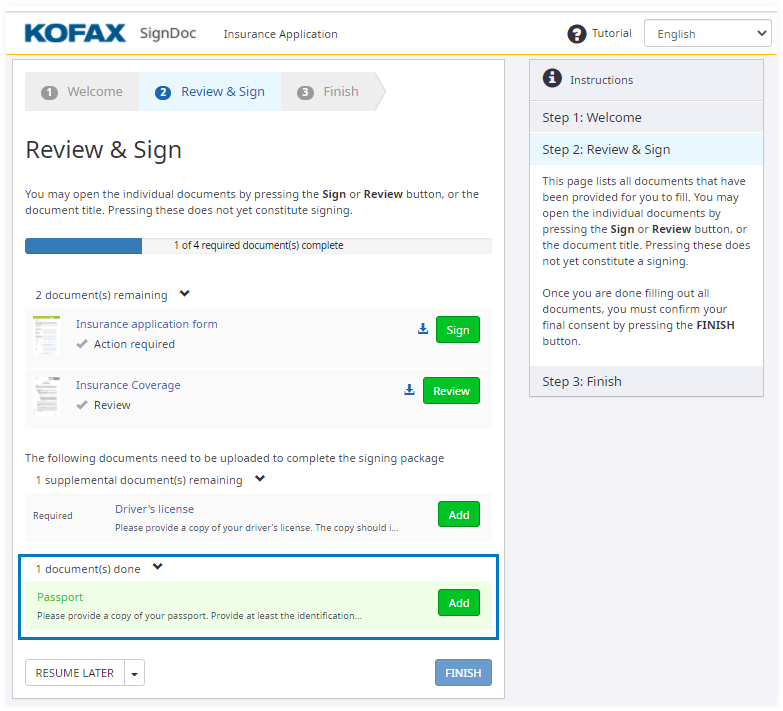This screenshot has height=711, width=783.
Task: Open Insurance application form thumbnail
Action: tap(47, 334)
